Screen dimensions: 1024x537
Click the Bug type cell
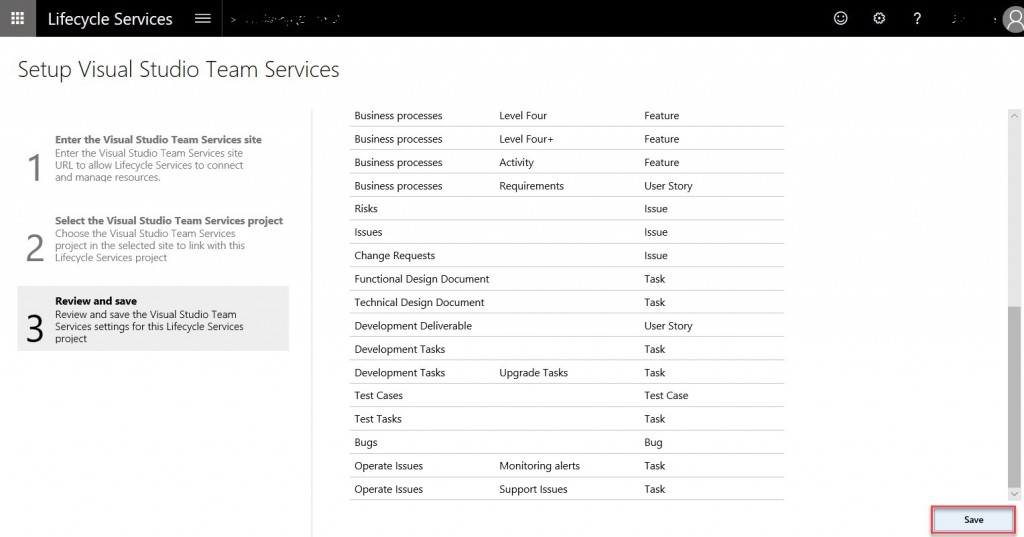(653, 443)
